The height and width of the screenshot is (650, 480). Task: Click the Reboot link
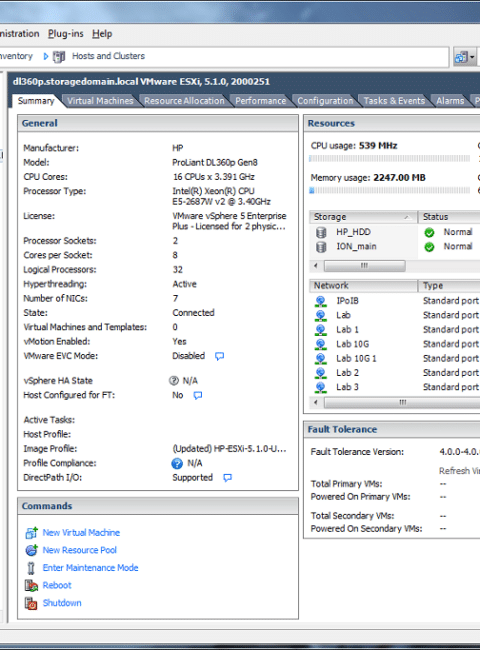(57, 585)
